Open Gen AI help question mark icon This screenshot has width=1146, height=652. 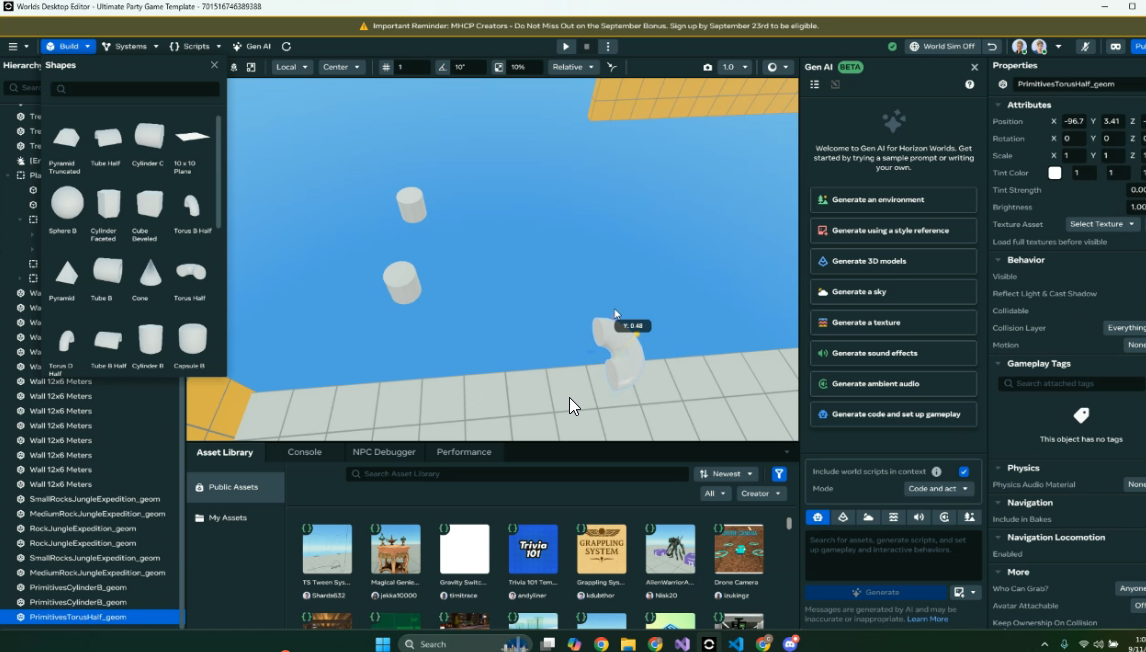(969, 85)
